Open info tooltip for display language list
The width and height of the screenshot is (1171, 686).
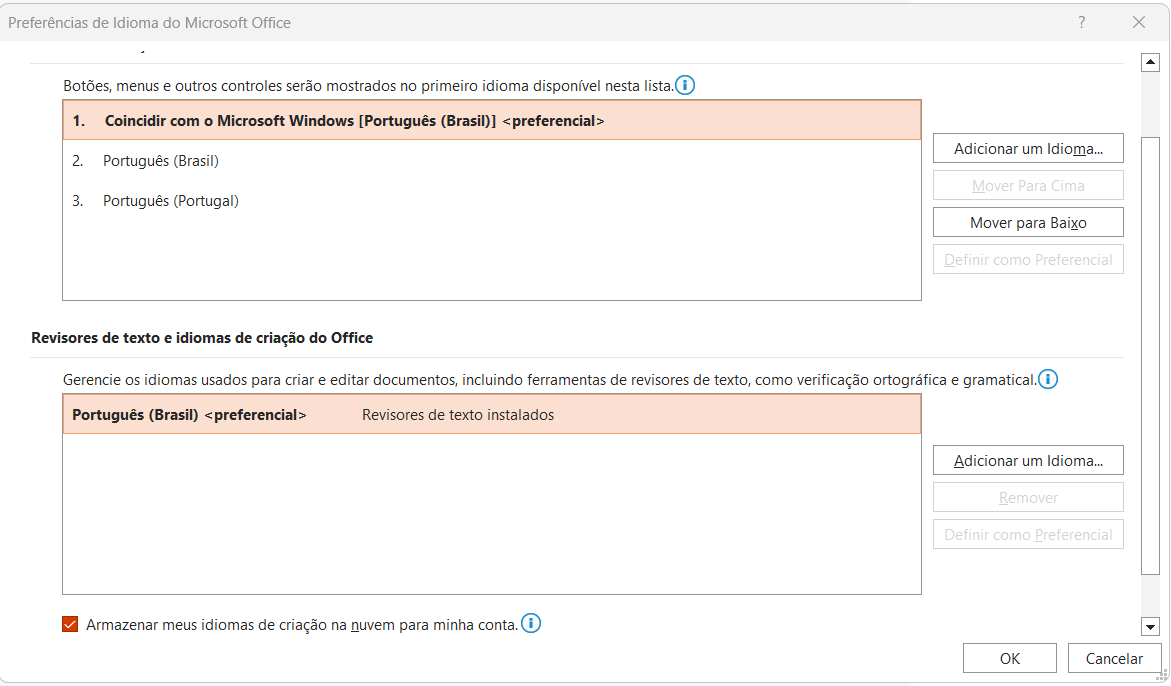pos(685,85)
